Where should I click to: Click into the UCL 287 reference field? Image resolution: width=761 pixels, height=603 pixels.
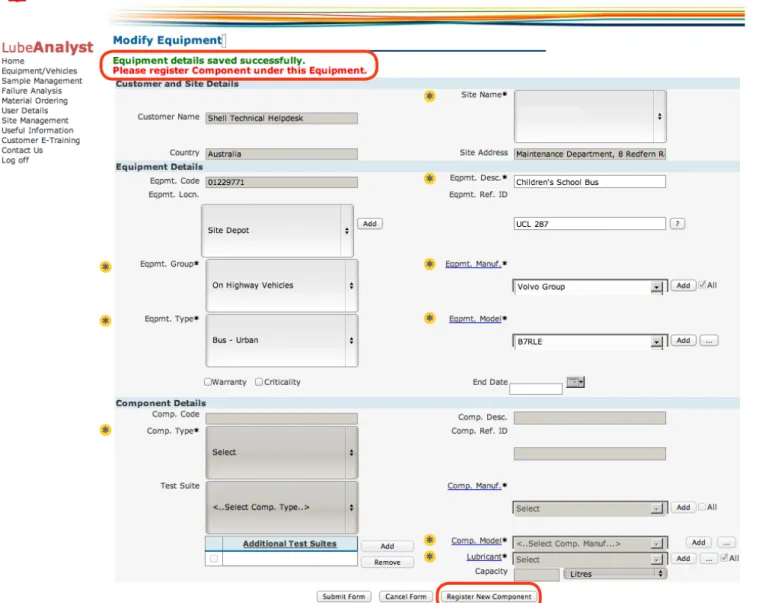click(590, 223)
